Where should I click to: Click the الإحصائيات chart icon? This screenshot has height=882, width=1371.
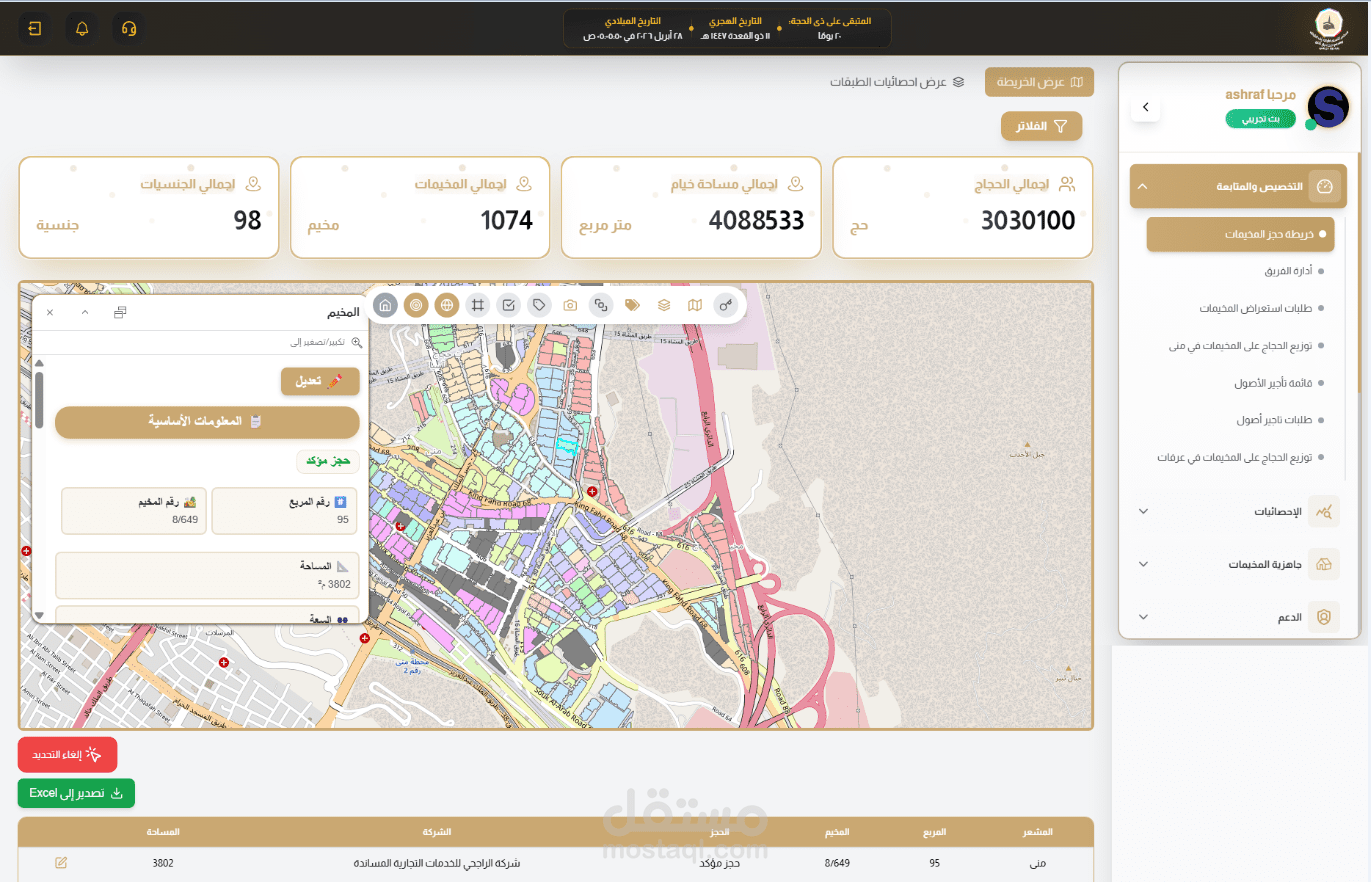1324,511
